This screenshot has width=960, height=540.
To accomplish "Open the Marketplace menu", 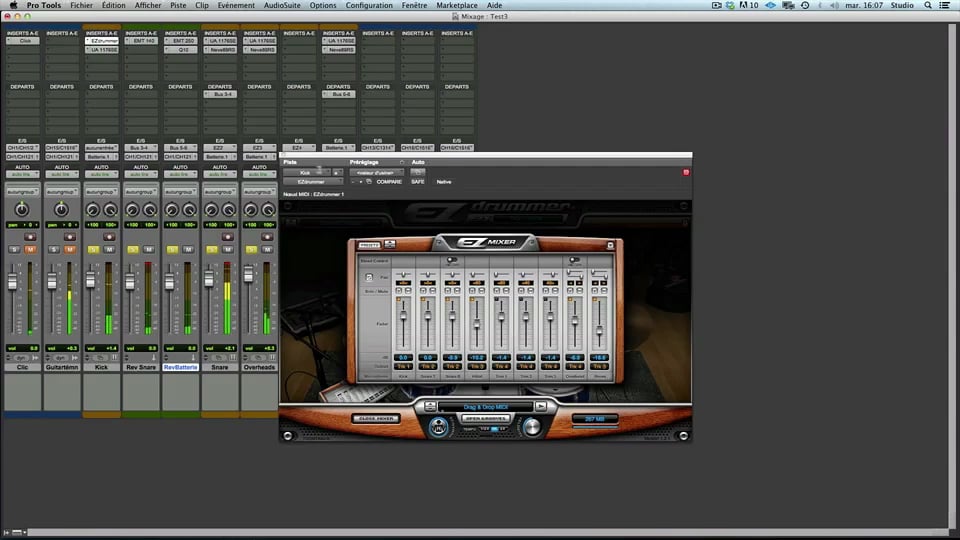I will click(x=457, y=5).
